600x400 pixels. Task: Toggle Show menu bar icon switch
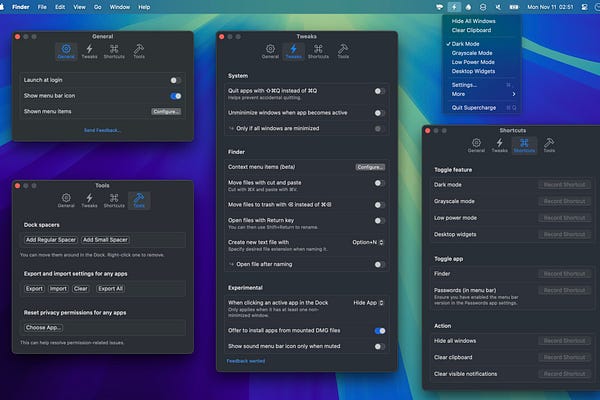point(176,96)
